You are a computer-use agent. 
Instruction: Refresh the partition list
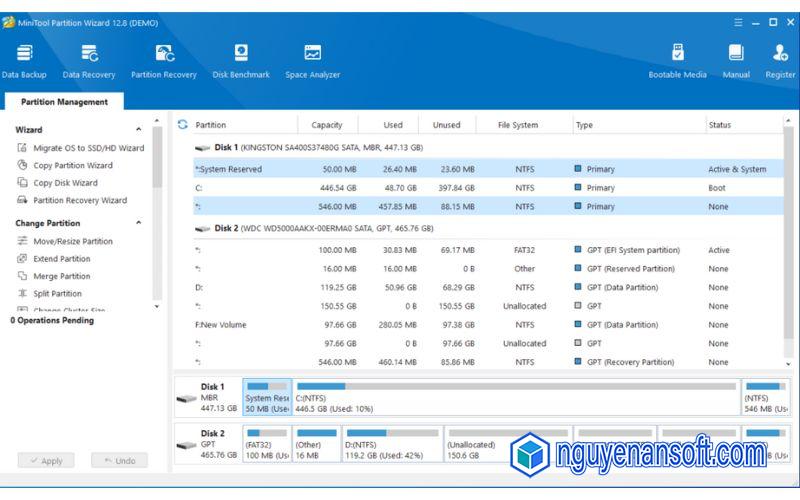183,124
